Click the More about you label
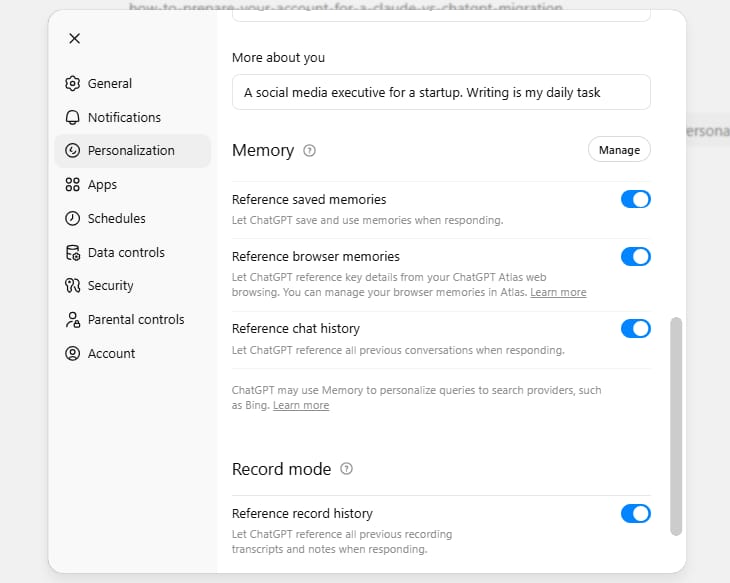The width and height of the screenshot is (730, 583). click(x=278, y=58)
